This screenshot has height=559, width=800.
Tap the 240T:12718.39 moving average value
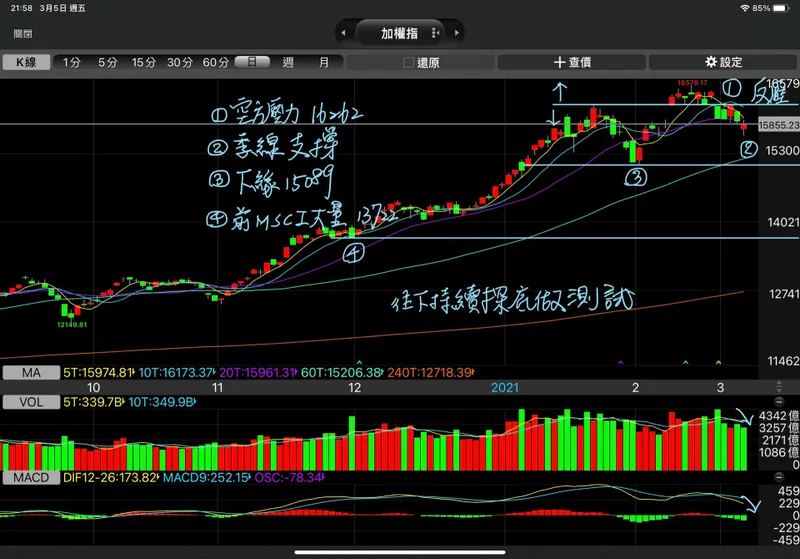pyautogui.click(x=430, y=373)
